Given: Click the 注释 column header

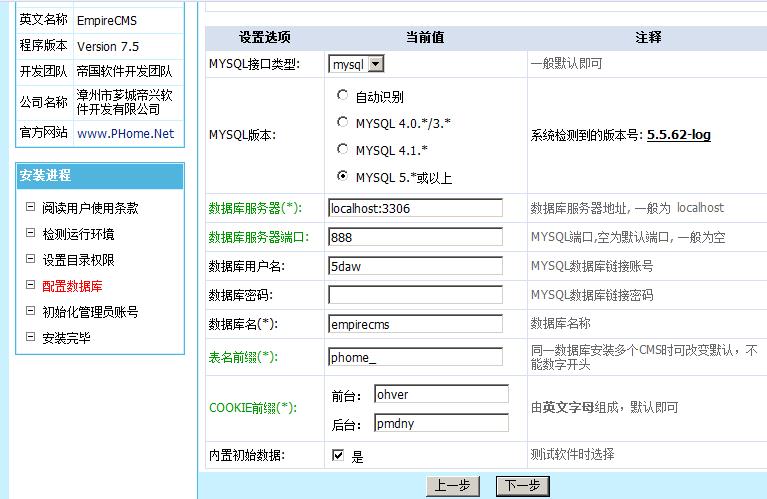Looking at the screenshot, I should 648,37.
